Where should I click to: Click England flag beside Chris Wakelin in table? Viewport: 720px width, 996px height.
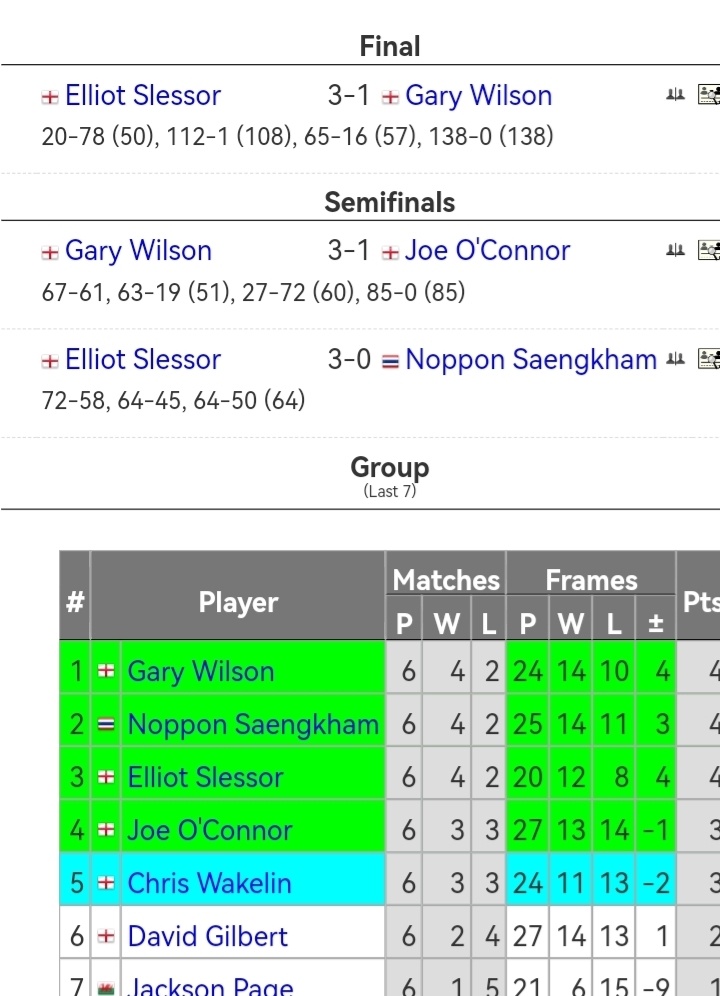(x=105, y=884)
